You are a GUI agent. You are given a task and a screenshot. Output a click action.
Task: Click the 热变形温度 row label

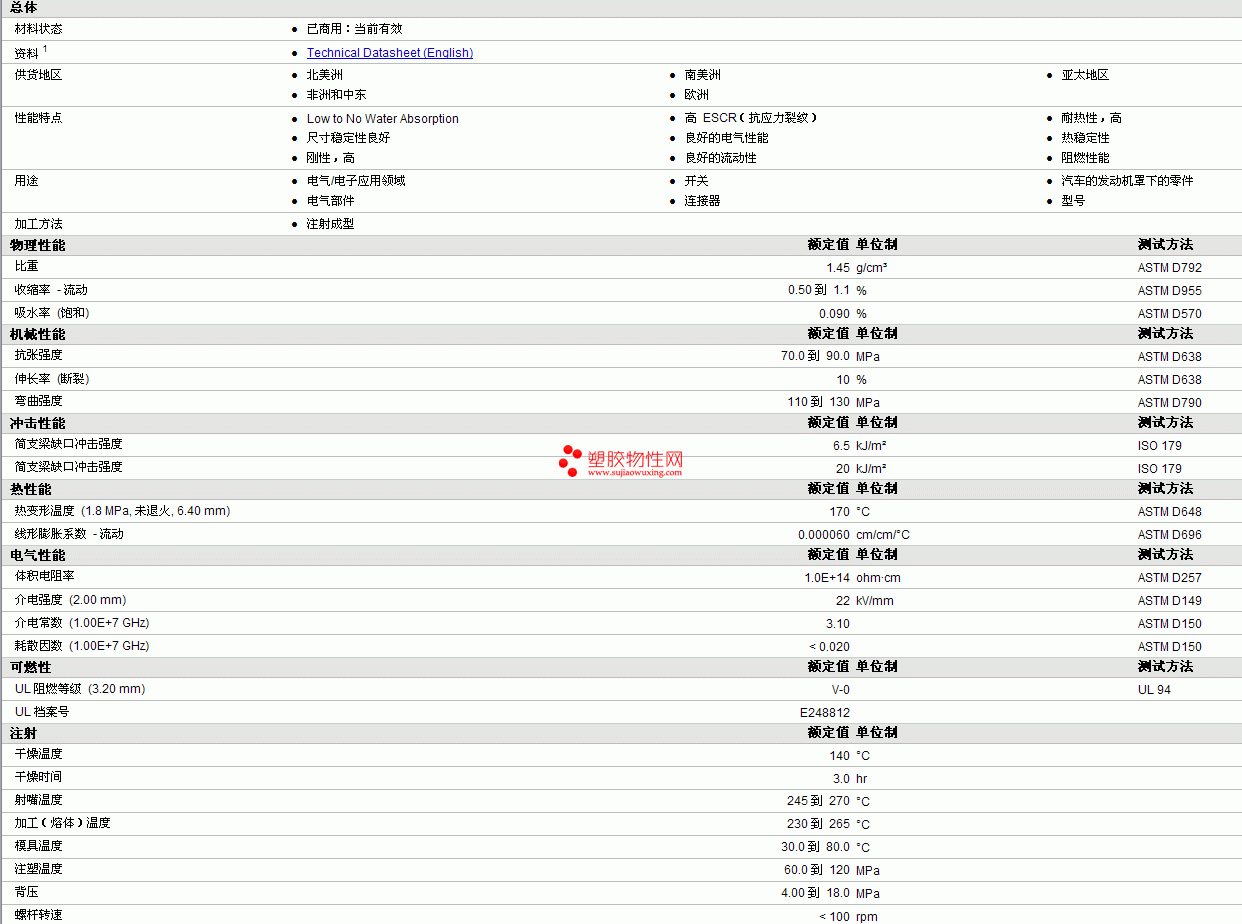point(122,511)
